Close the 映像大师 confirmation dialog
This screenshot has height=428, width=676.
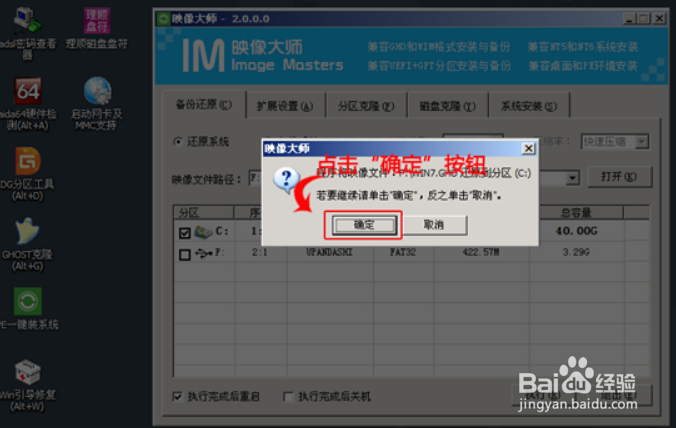click(x=528, y=148)
